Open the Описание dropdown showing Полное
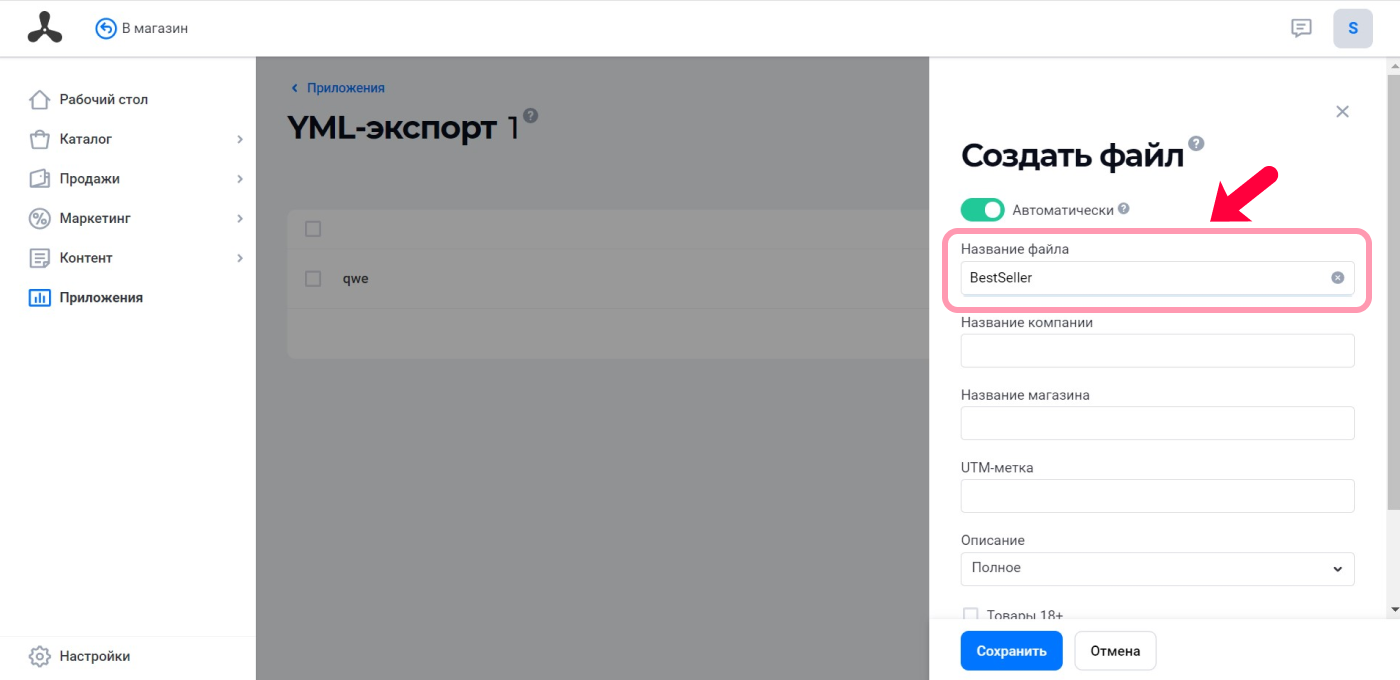The width and height of the screenshot is (1400, 680). (x=1157, y=568)
